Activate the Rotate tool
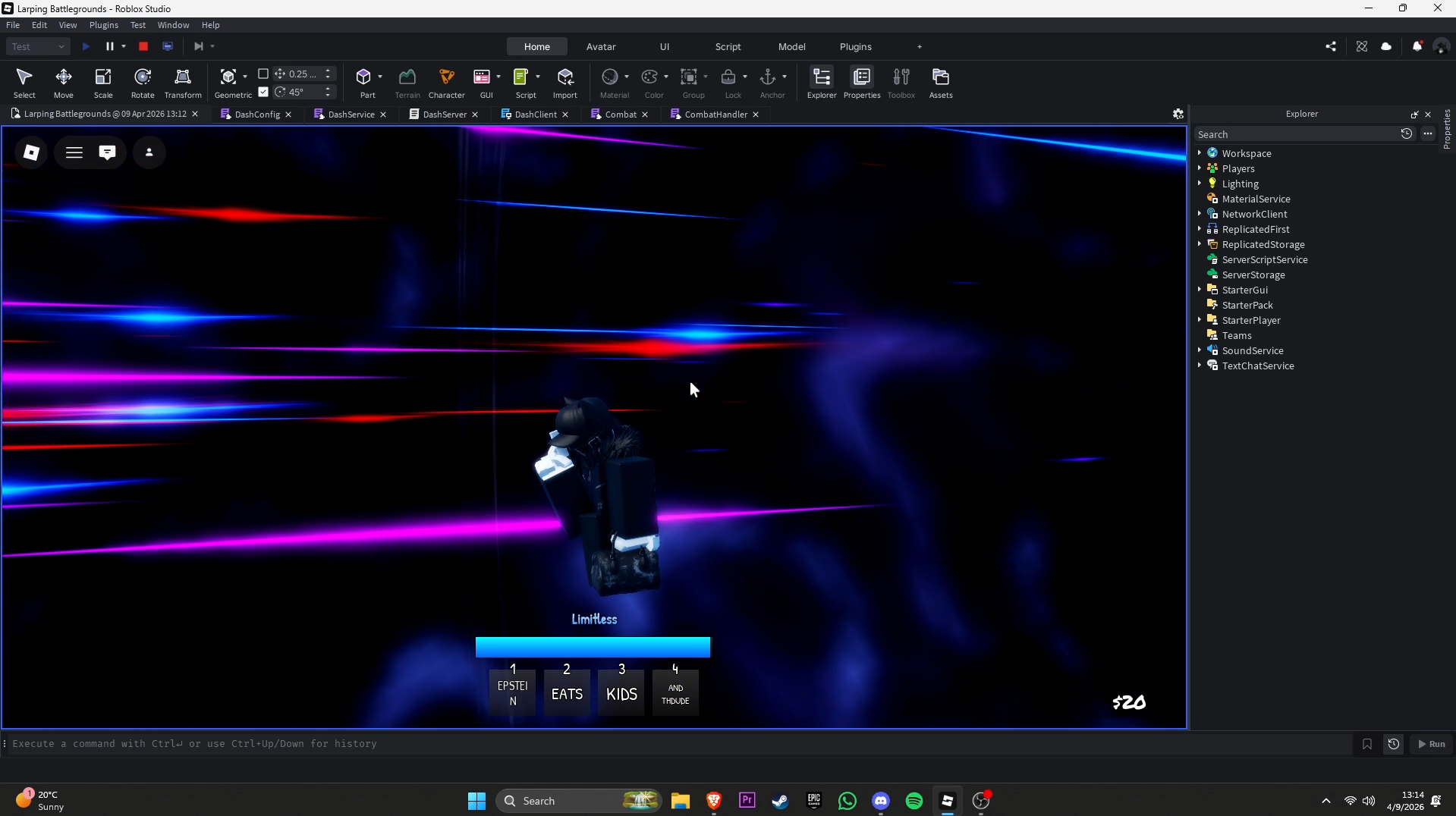 (x=143, y=83)
